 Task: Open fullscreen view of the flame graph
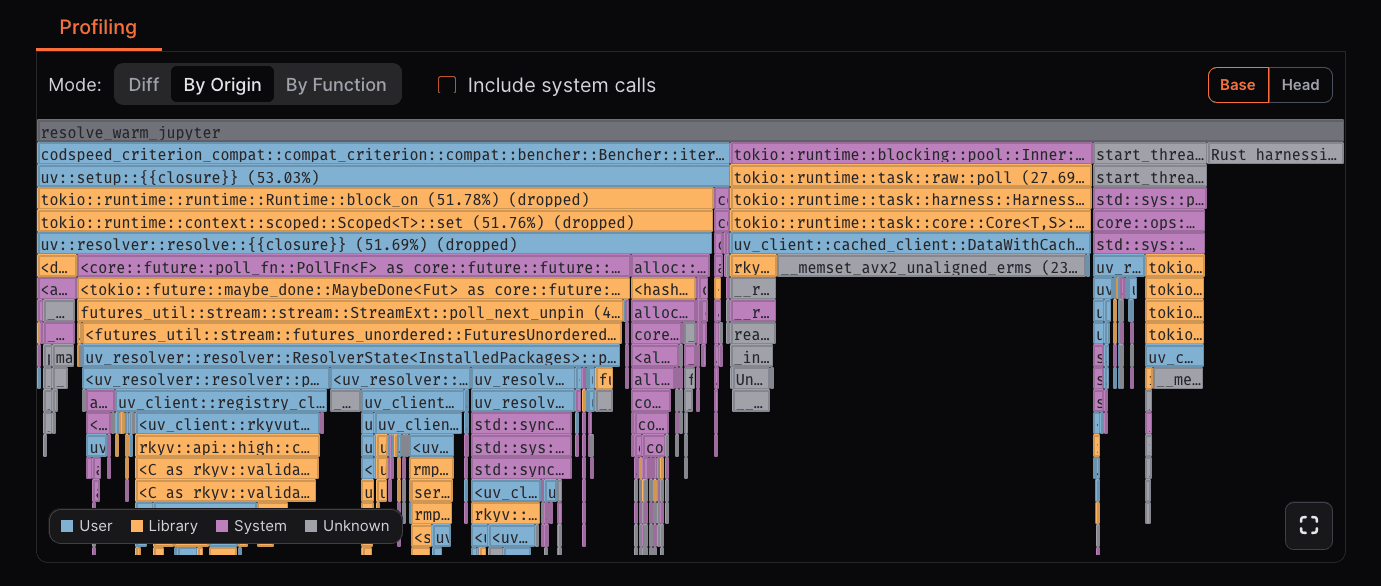click(x=1308, y=525)
